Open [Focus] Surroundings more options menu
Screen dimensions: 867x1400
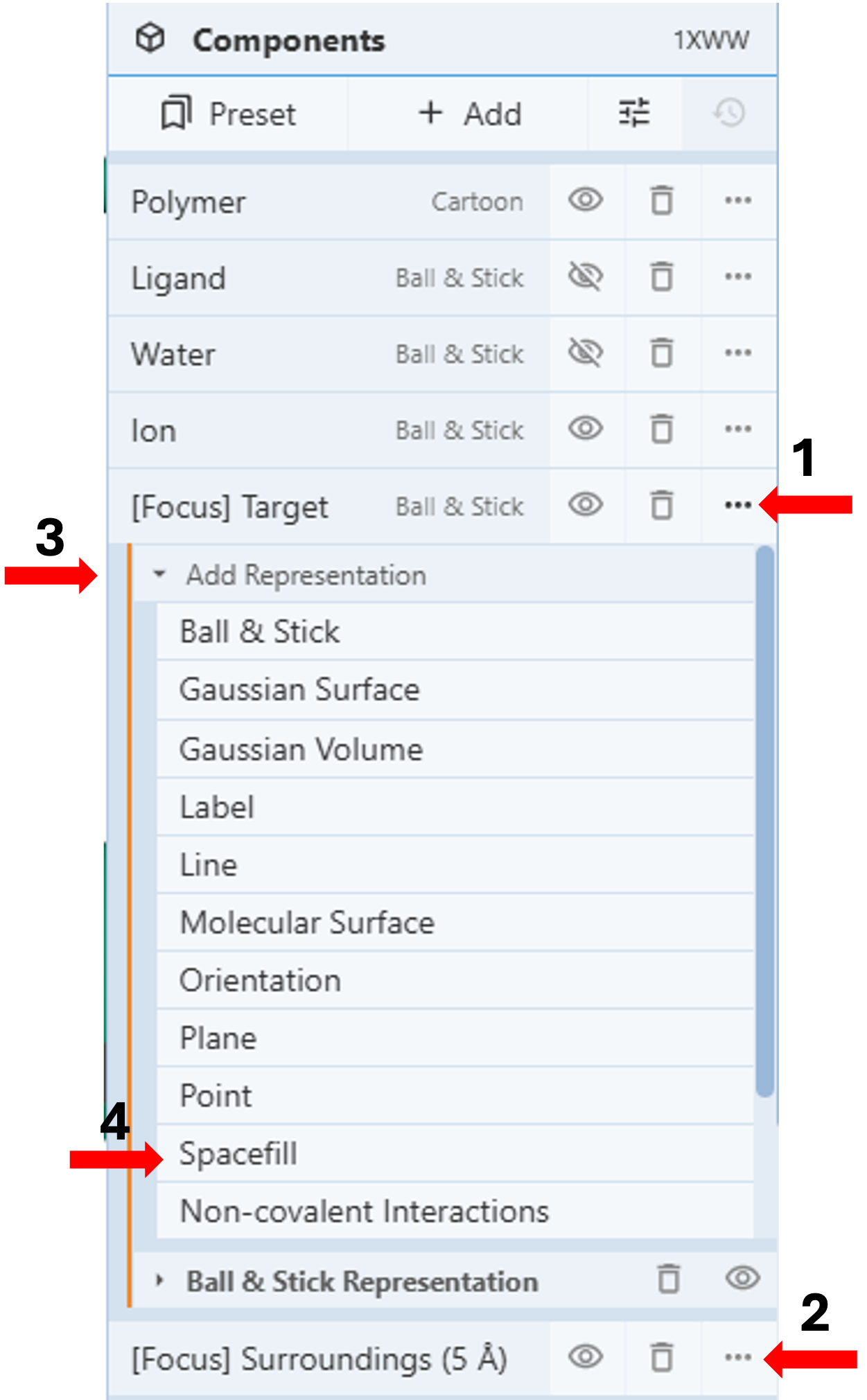(x=738, y=1358)
